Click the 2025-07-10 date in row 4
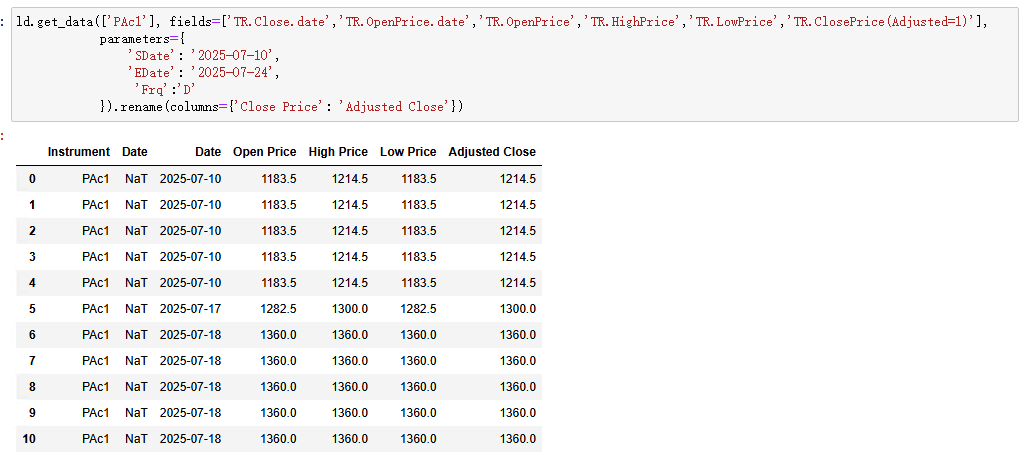The image size is (1021, 452). [x=190, y=283]
